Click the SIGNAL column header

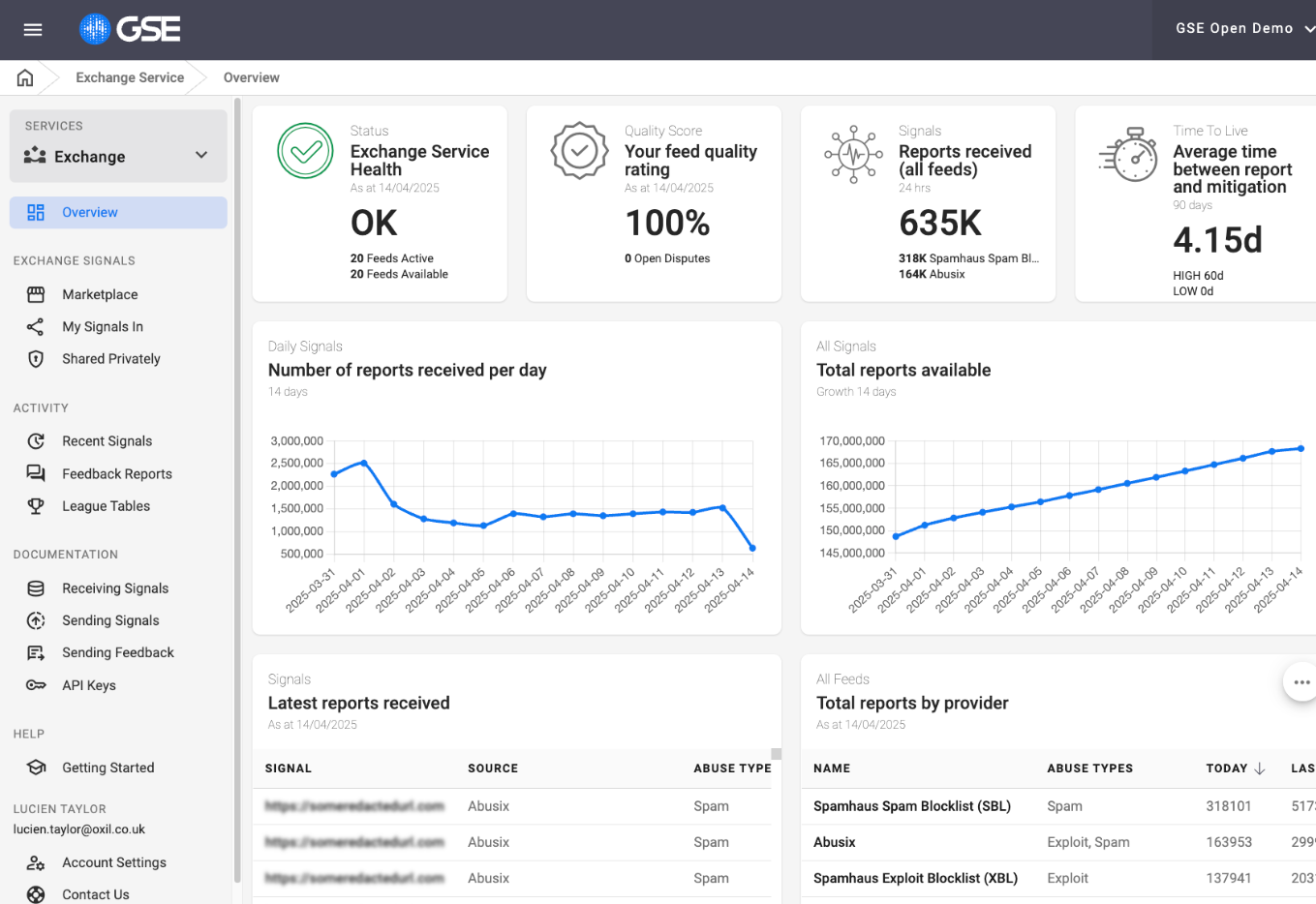289,768
